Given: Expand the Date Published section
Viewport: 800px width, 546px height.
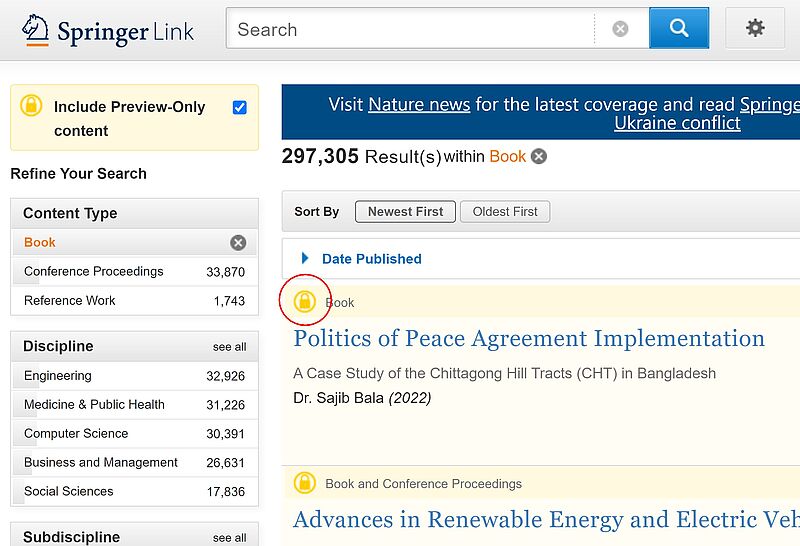Looking at the screenshot, I should [371, 259].
